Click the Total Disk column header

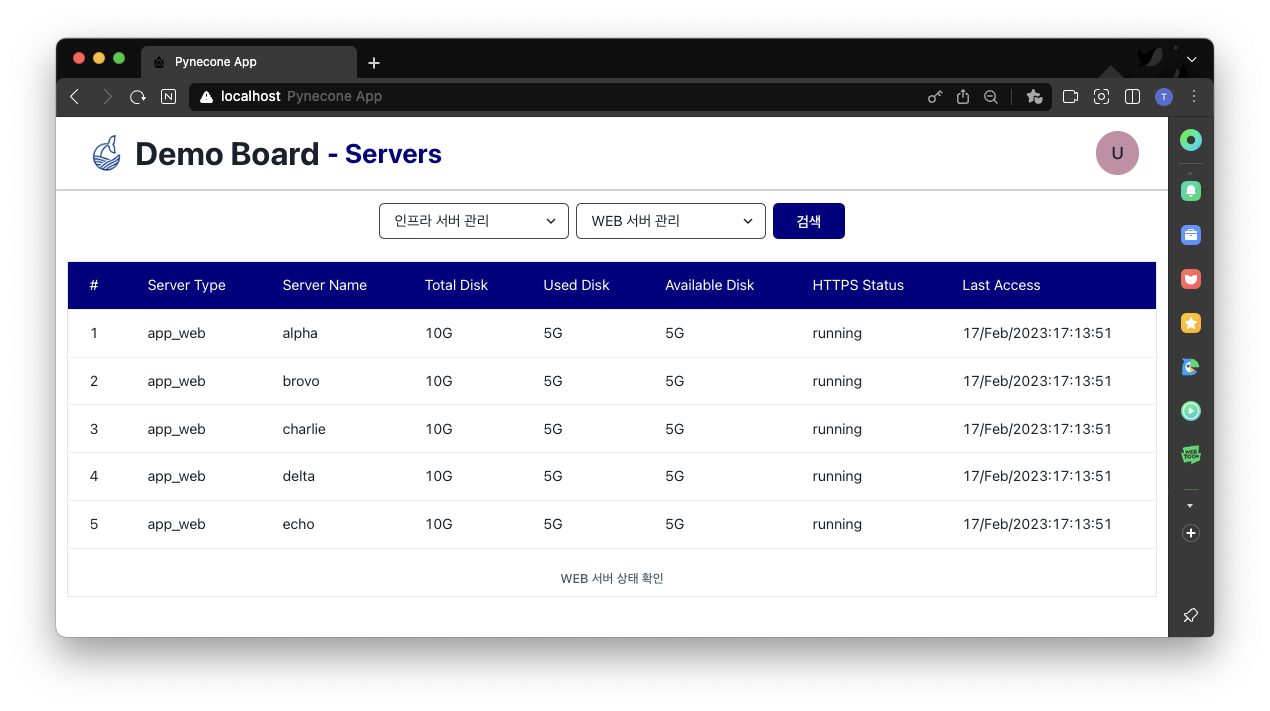[x=456, y=285]
